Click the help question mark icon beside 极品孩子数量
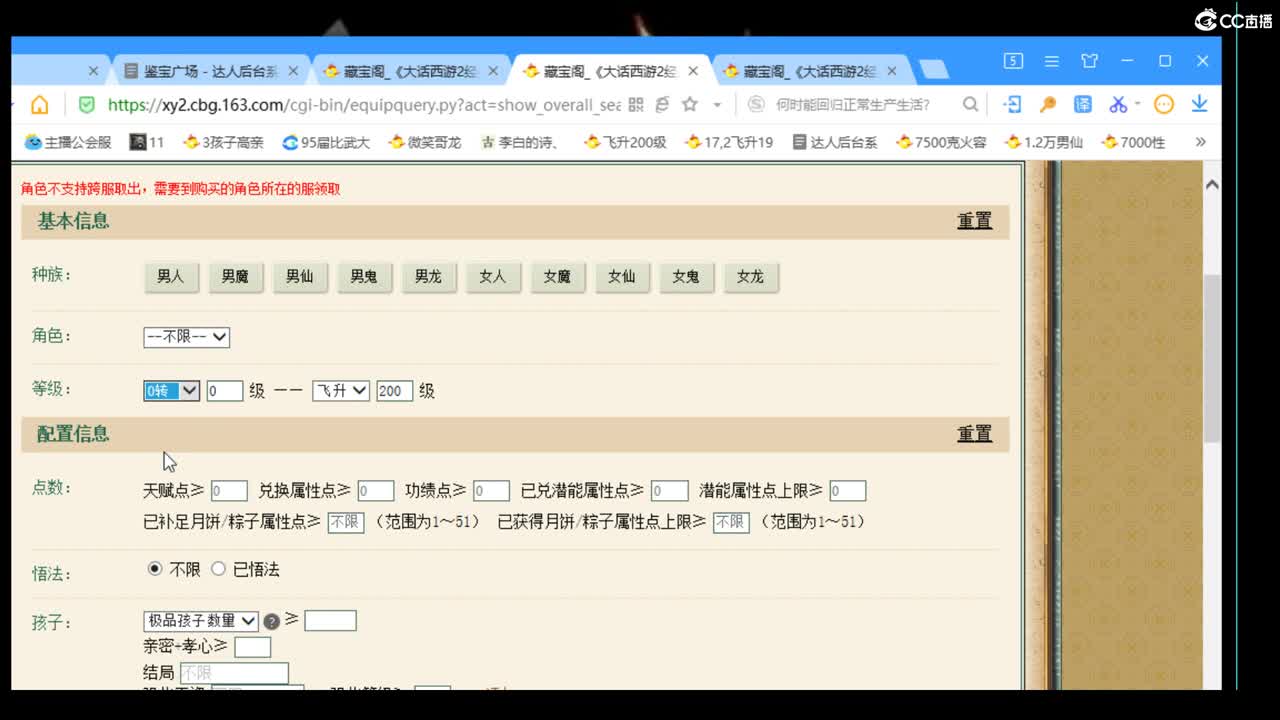1280x720 pixels. pos(272,621)
